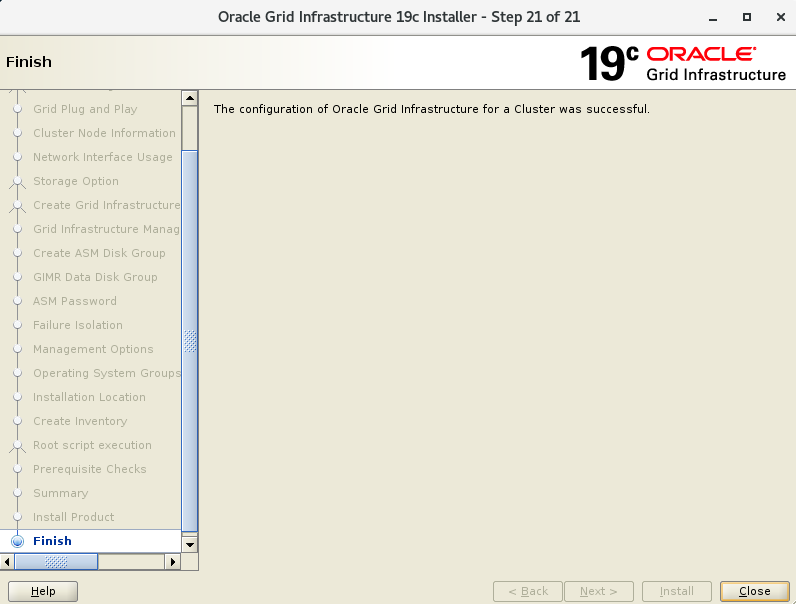
Task: Click the successful configuration message text
Action: 432,109
